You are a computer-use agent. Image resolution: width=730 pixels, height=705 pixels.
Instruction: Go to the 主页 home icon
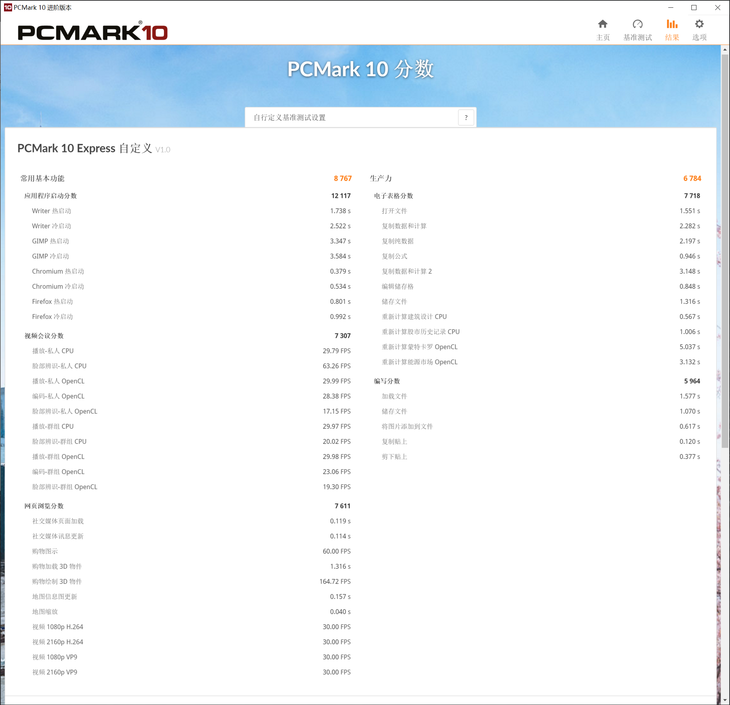pos(602,24)
